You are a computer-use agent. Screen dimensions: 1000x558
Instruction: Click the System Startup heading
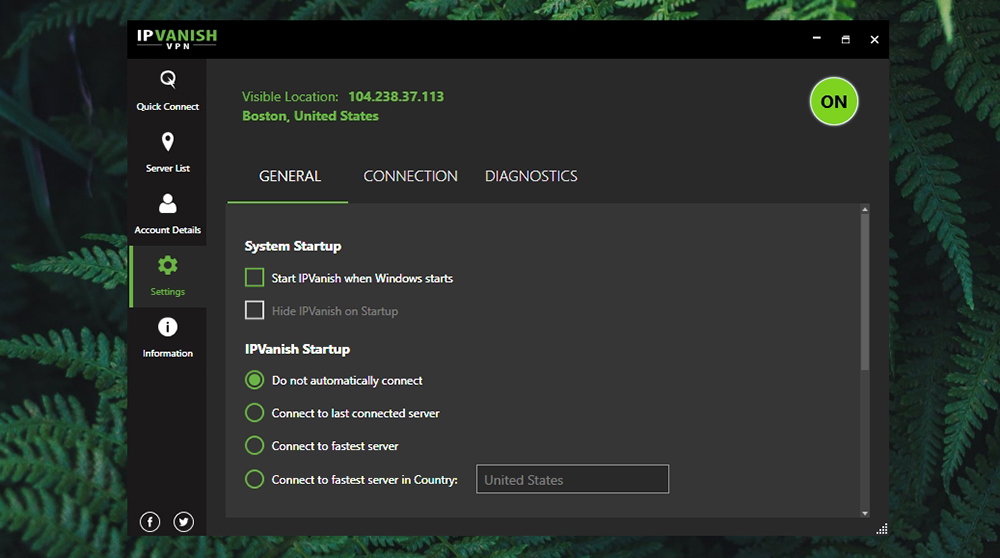293,246
